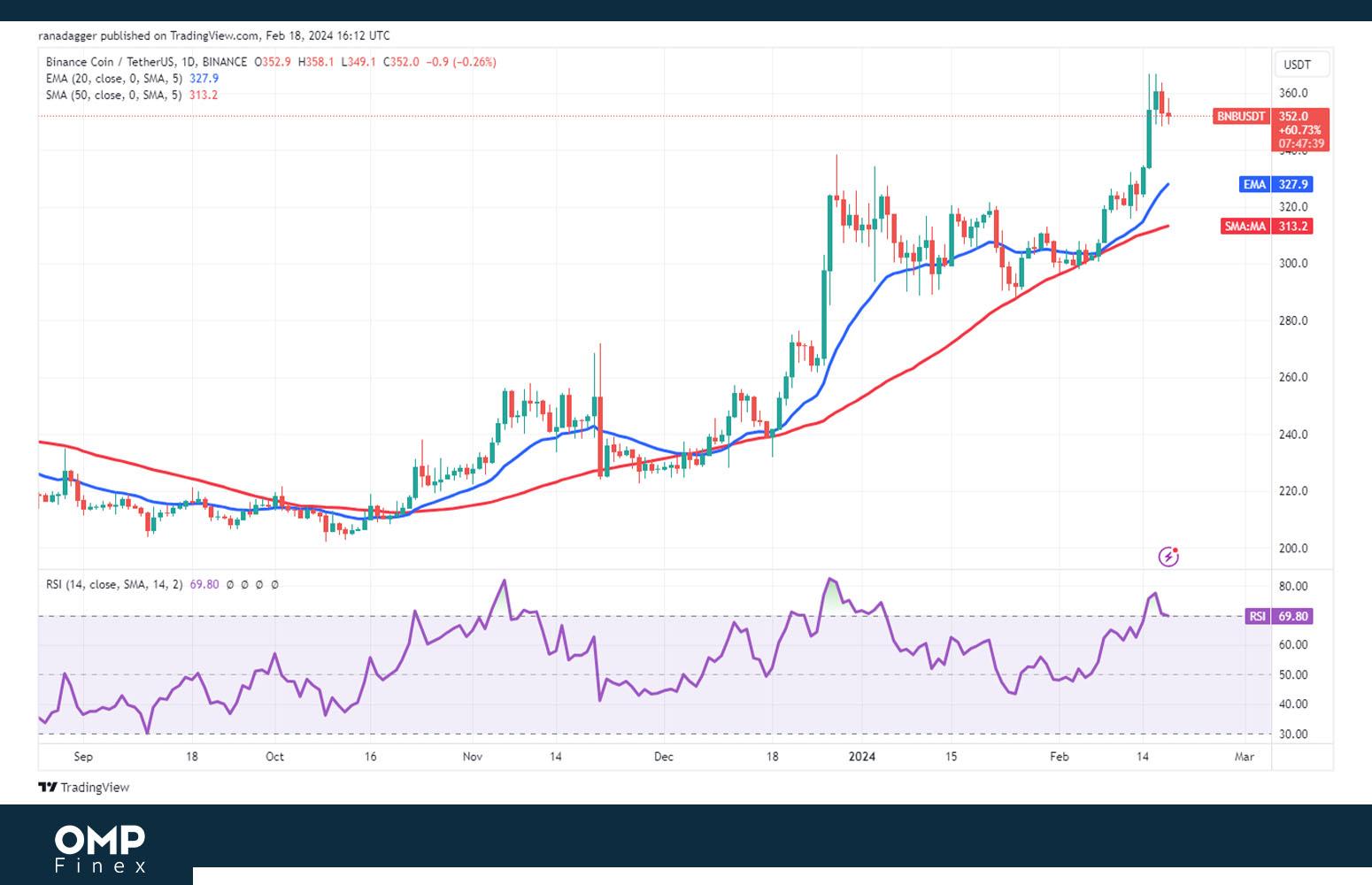Click the open value O352.9
The image size is (1372, 885).
tap(273, 62)
